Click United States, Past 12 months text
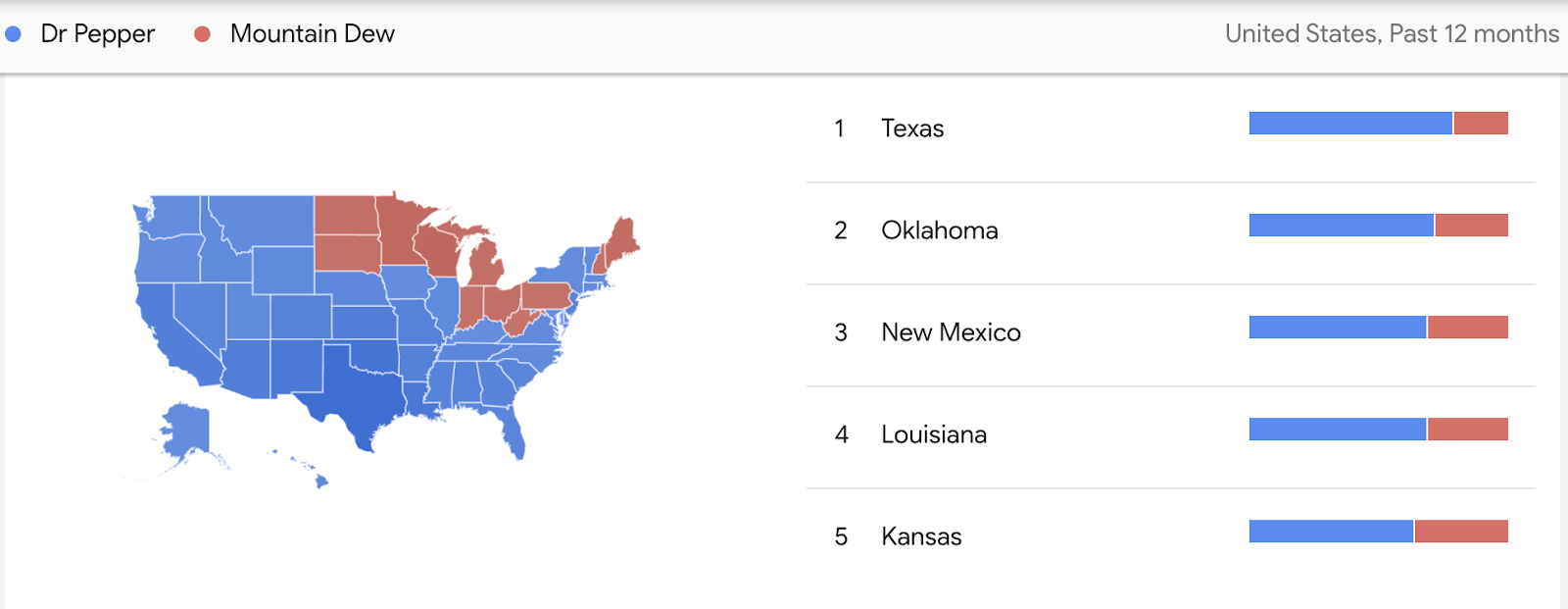The width and height of the screenshot is (1568, 609). [x=1392, y=34]
